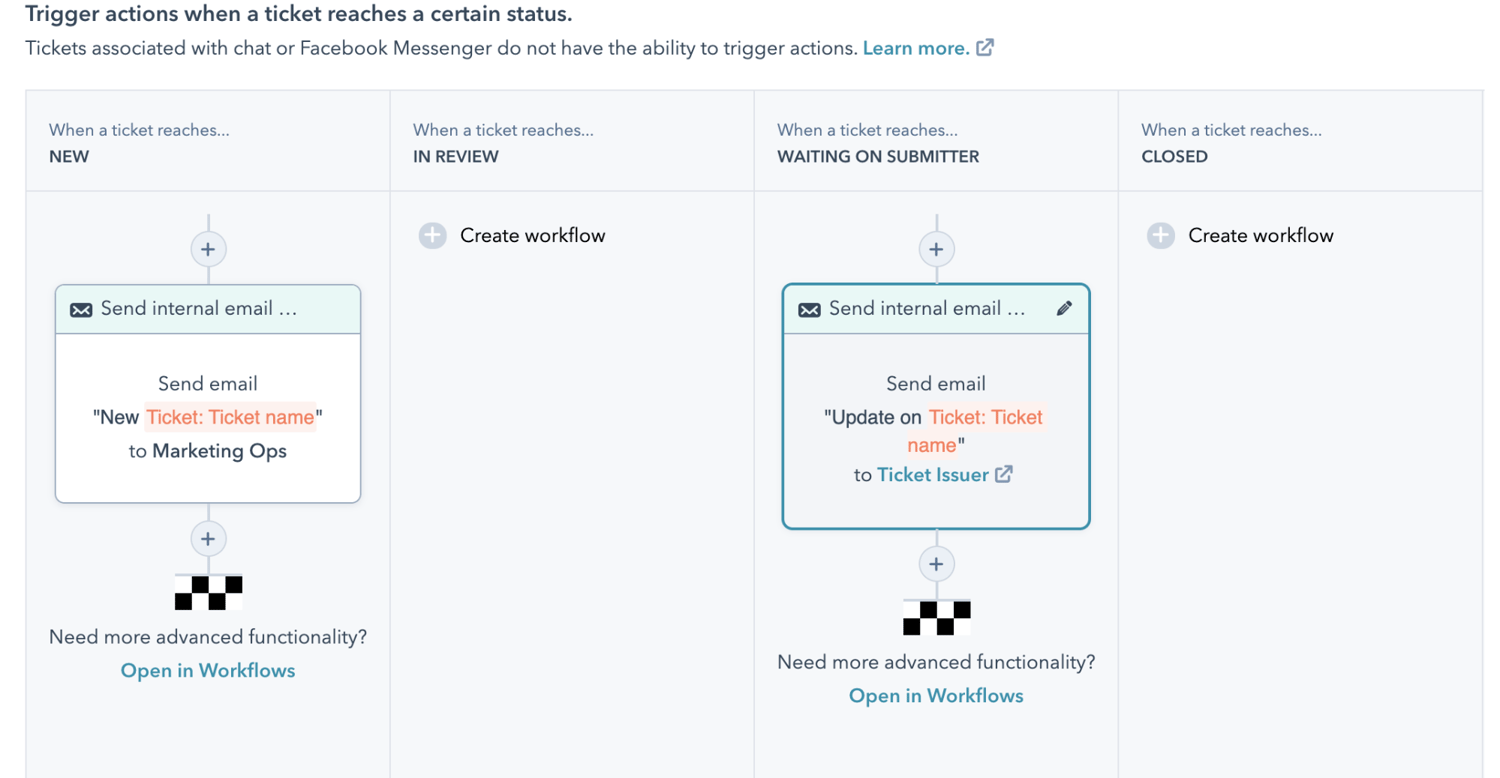Screen dimensions: 1500x778
Task: Click the external link icon beside Learn more
Action: [986, 47]
